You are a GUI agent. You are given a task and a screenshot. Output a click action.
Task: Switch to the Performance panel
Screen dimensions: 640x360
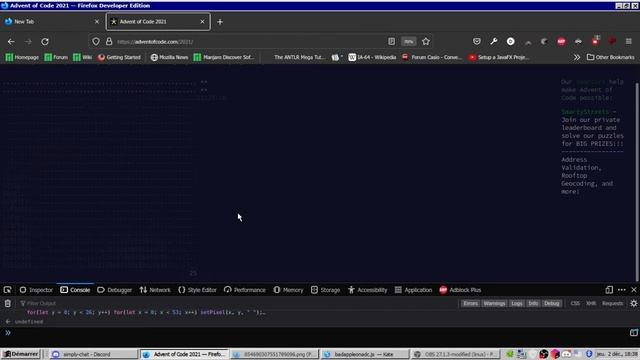[x=245, y=290]
